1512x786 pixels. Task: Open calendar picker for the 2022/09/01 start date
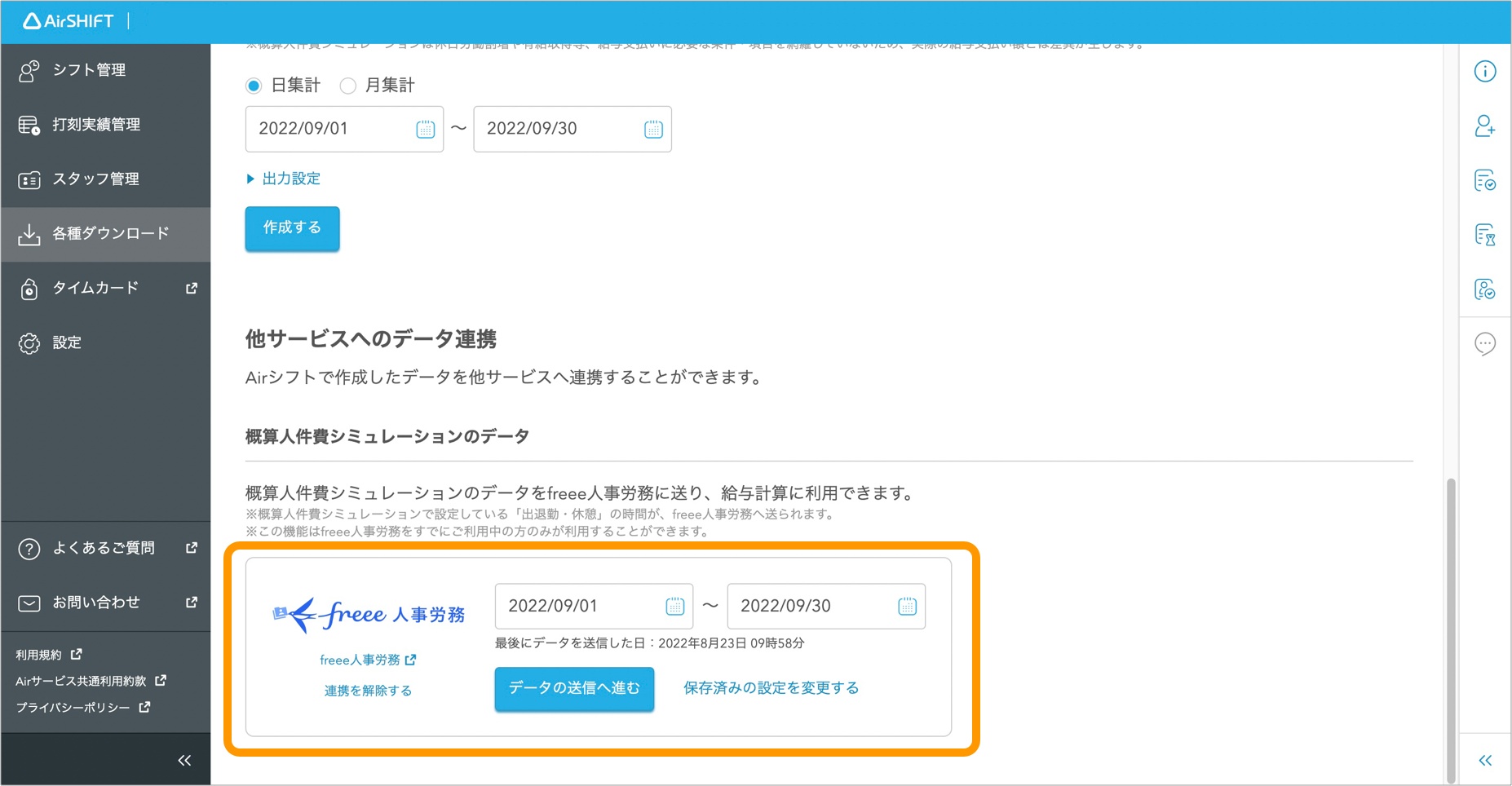click(x=425, y=129)
